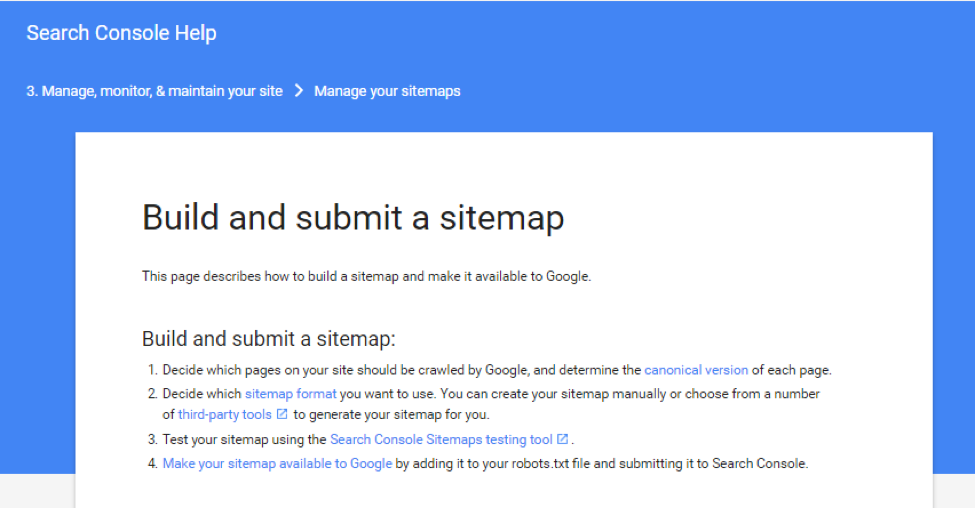Click the 'Build and submit a sitemap:' subheading
Viewport: 975px width, 508px height.
[x=269, y=339]
